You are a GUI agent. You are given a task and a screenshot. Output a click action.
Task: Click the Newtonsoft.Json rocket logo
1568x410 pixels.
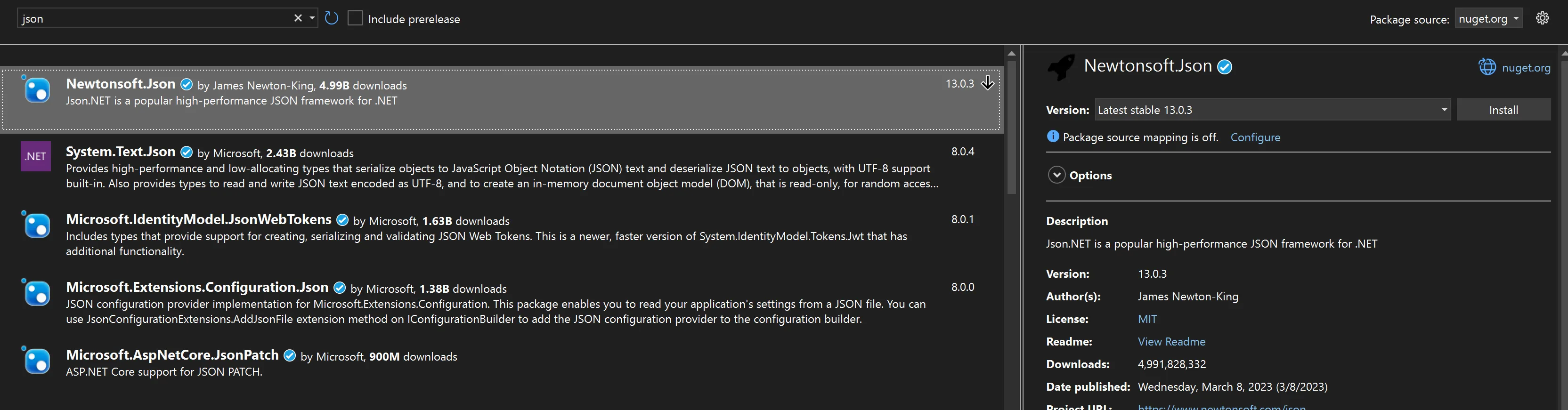tap(1061, 67)
